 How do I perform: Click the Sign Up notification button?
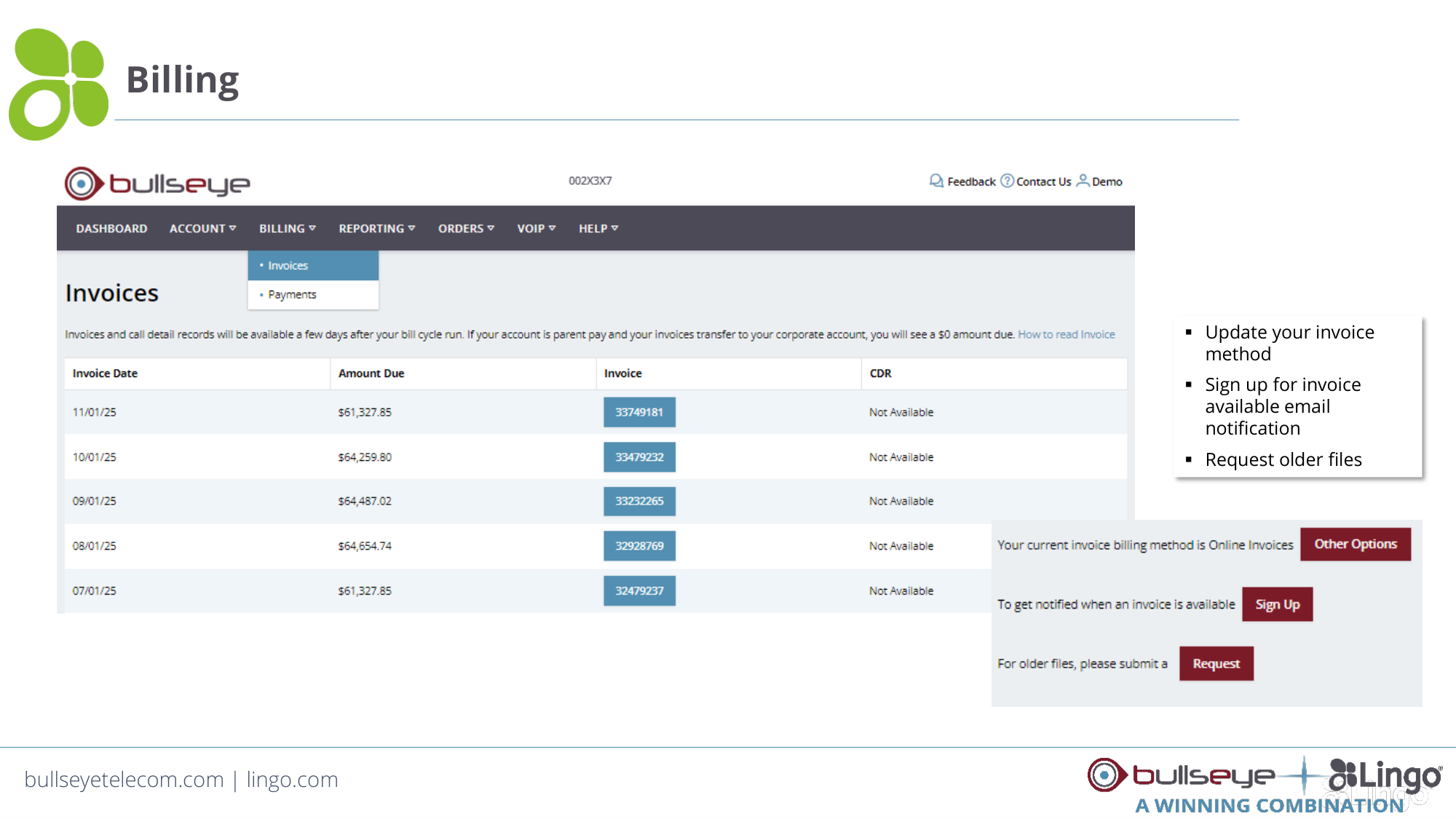(1277, 604)
